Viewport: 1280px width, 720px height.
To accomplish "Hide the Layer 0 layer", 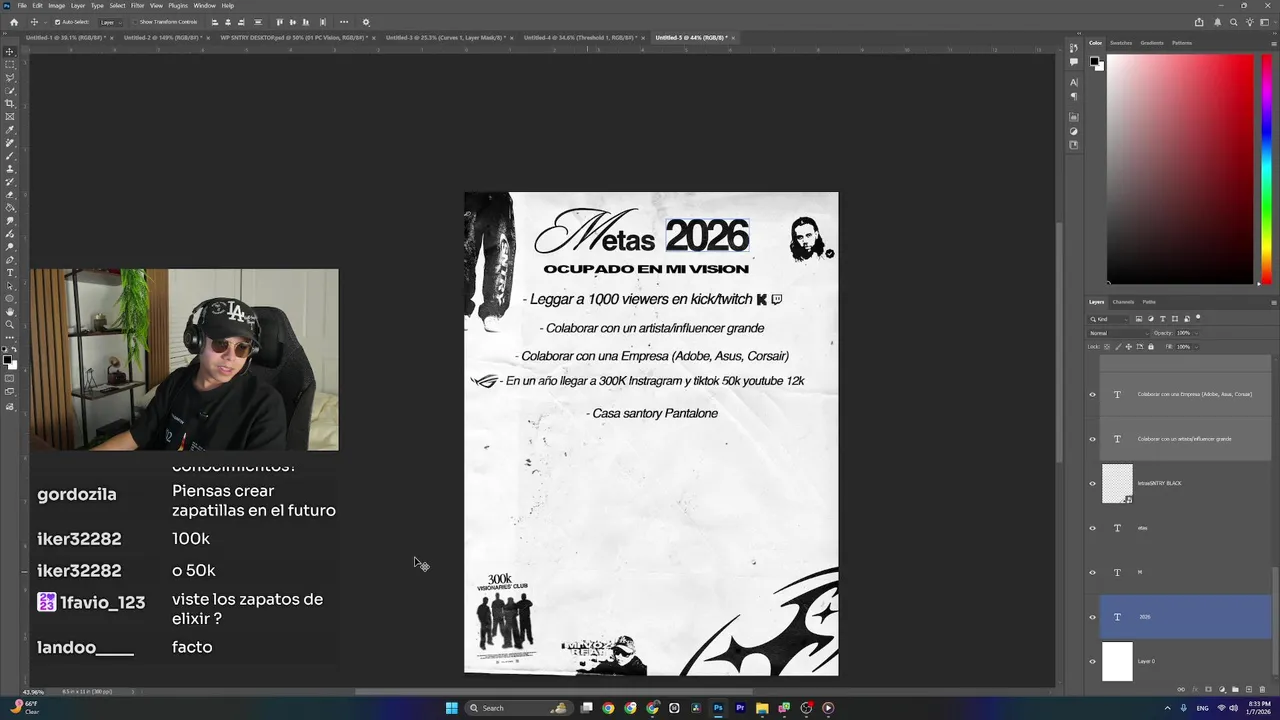I will 1092,662.
